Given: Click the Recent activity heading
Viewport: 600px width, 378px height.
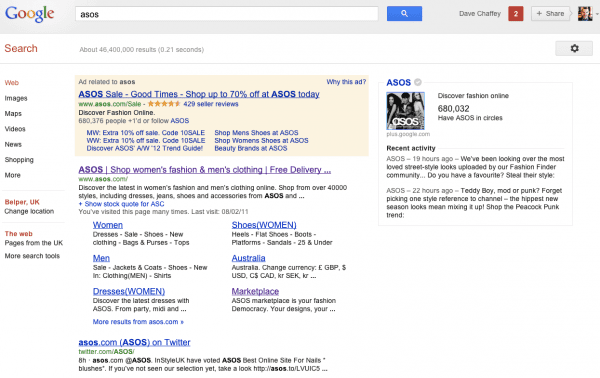Looking at the screenshot, I should [x=411, y=148].
